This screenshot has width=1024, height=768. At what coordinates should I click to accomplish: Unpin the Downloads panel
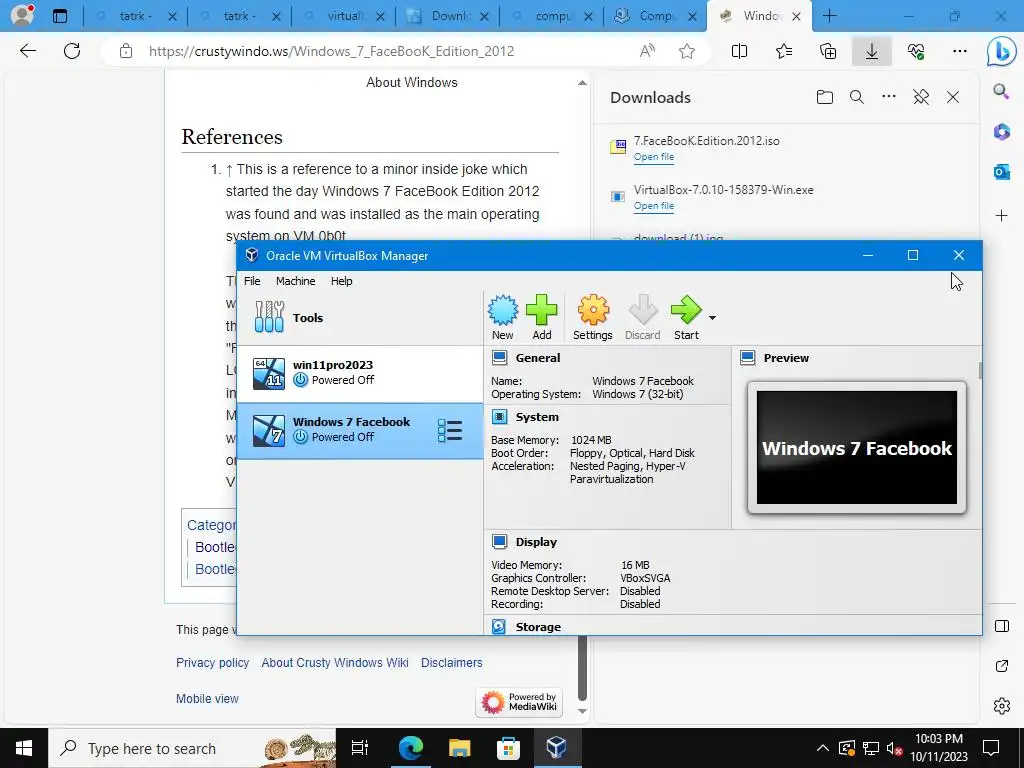(x=921, y=97)
